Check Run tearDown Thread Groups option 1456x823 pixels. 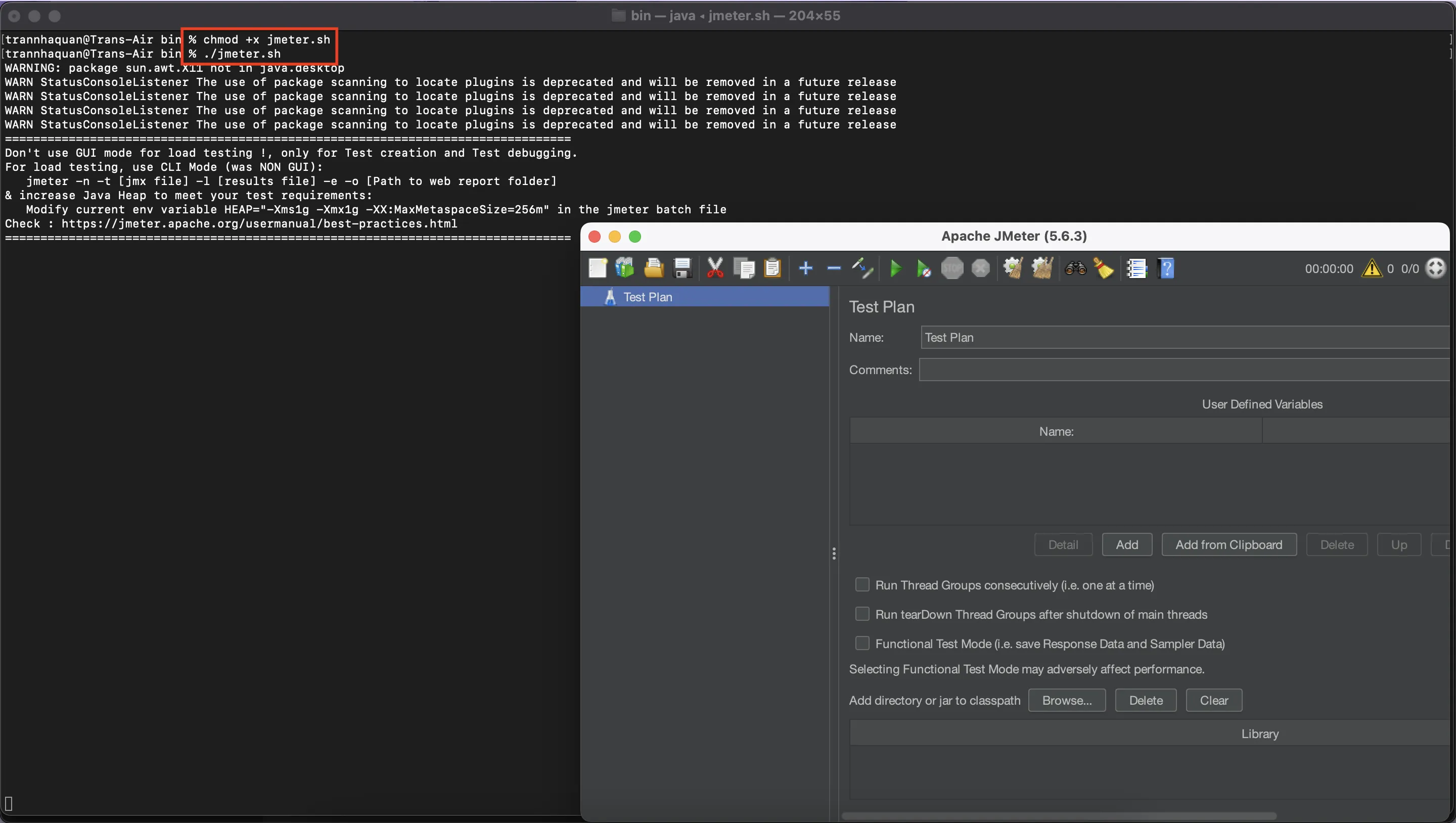[x=862, y=614]
